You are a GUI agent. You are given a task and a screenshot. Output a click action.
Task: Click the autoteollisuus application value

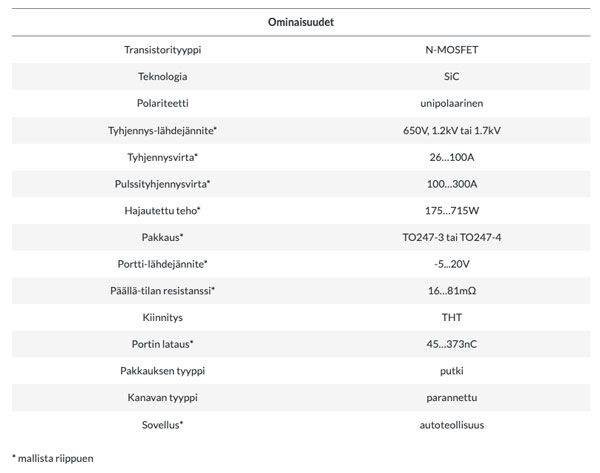click(450, 425)
